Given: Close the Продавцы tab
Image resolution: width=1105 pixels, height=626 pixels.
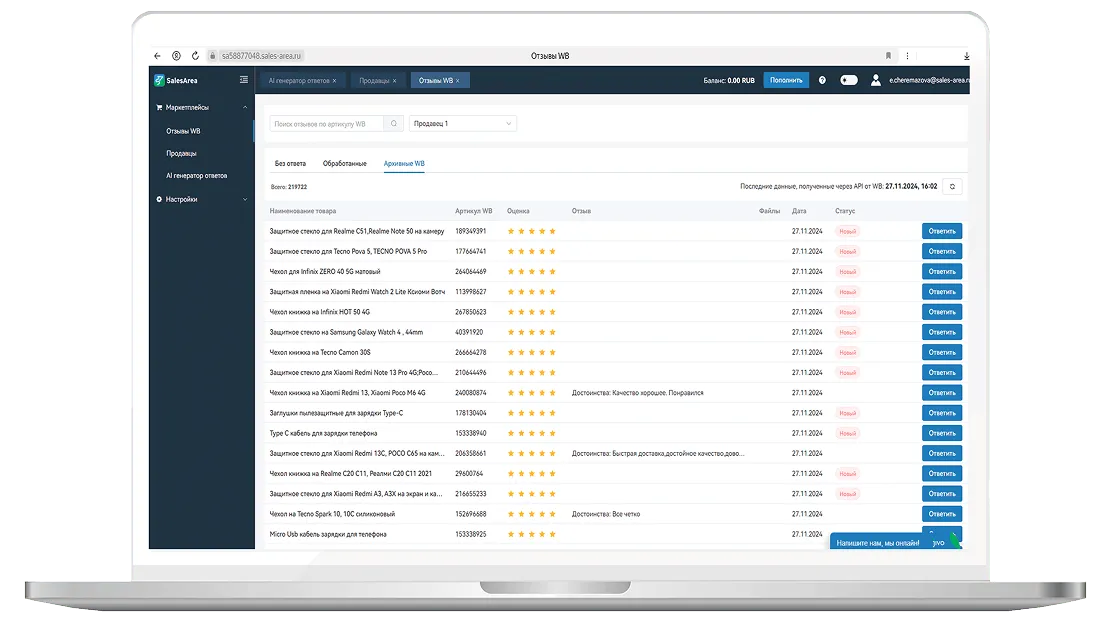Looking at the screenshot, I should (395, 81).
